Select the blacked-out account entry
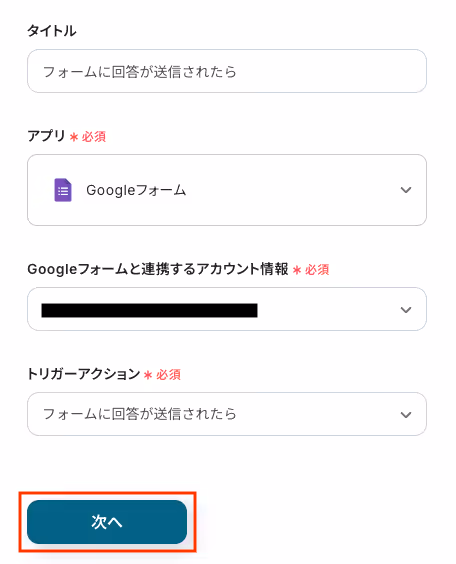This screenshot has width=456, height=564. tap(149, 310)
